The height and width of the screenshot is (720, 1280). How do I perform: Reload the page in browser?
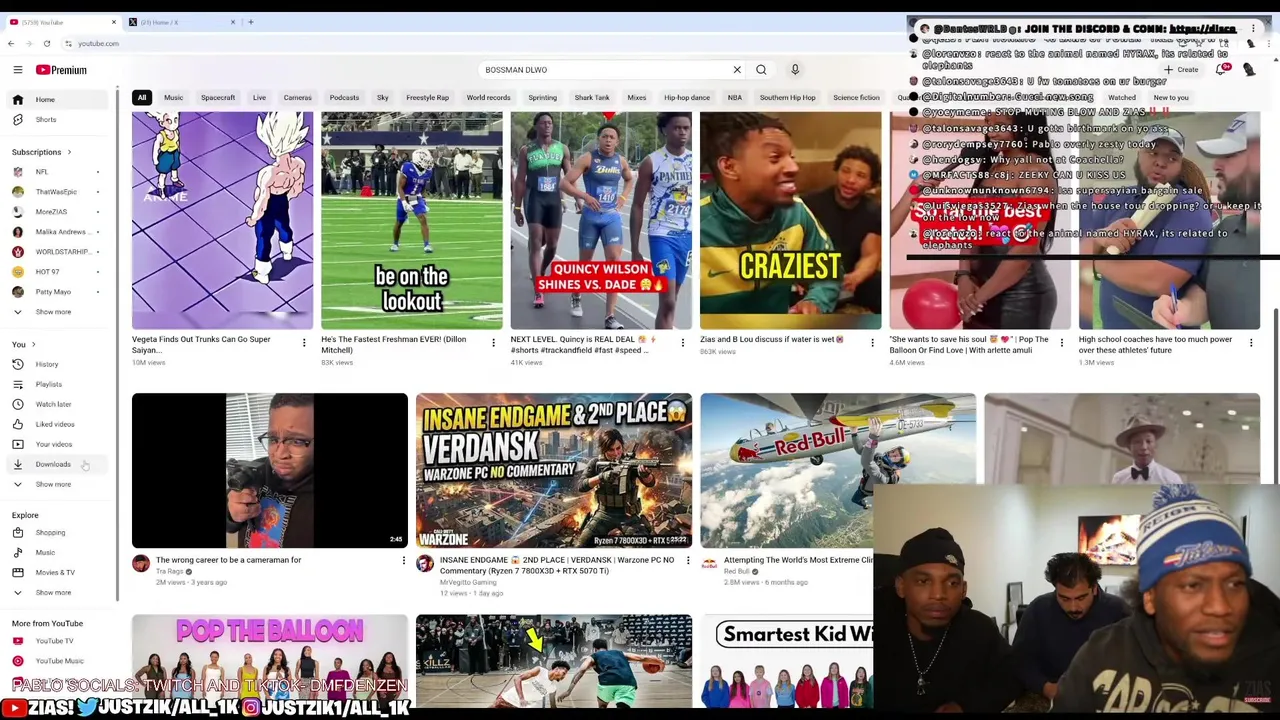tap(46, 43)
